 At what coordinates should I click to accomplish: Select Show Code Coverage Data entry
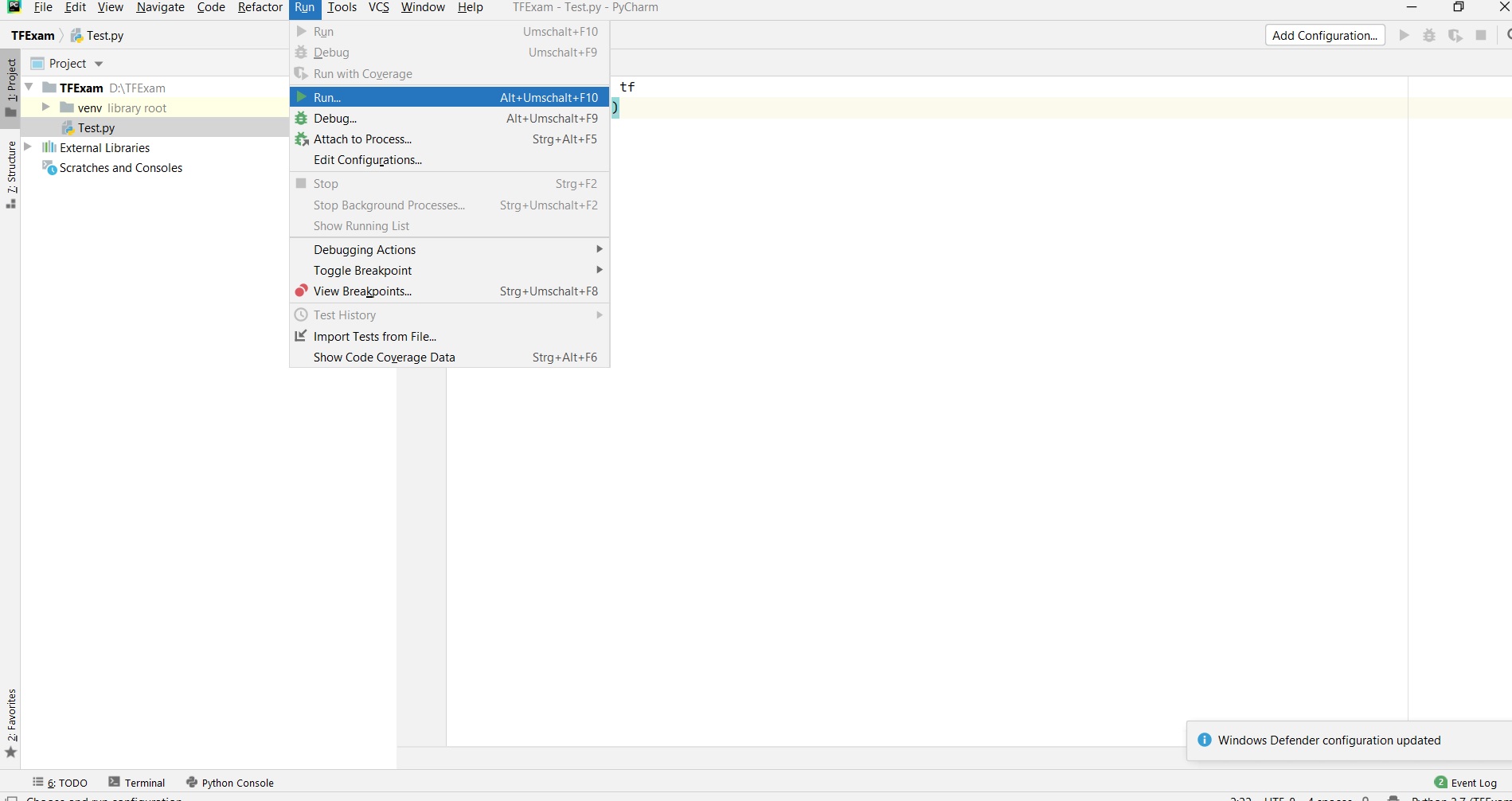pos(449,357)
